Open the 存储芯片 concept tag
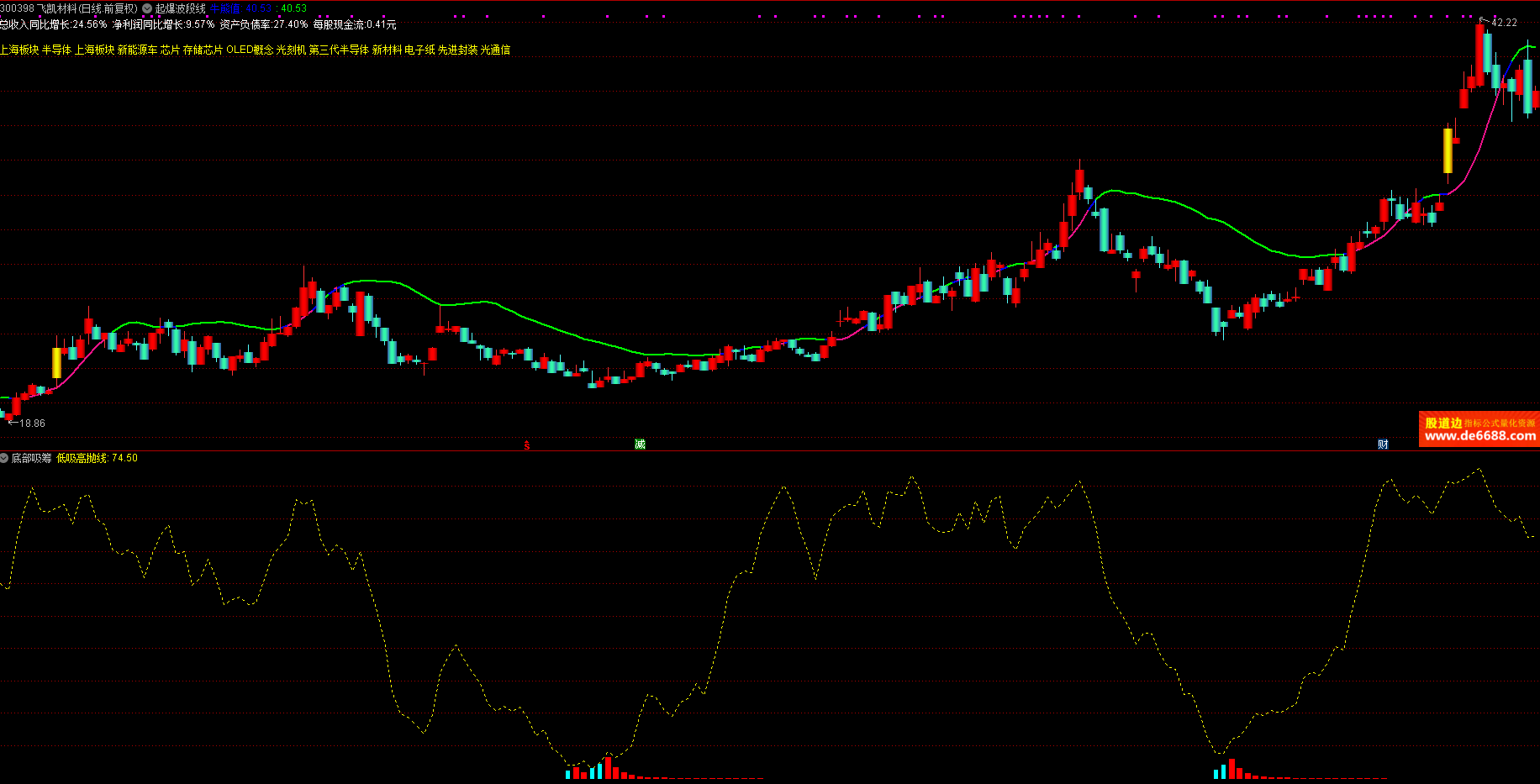Screen dimensions: 1540x784 click(203, 50)
